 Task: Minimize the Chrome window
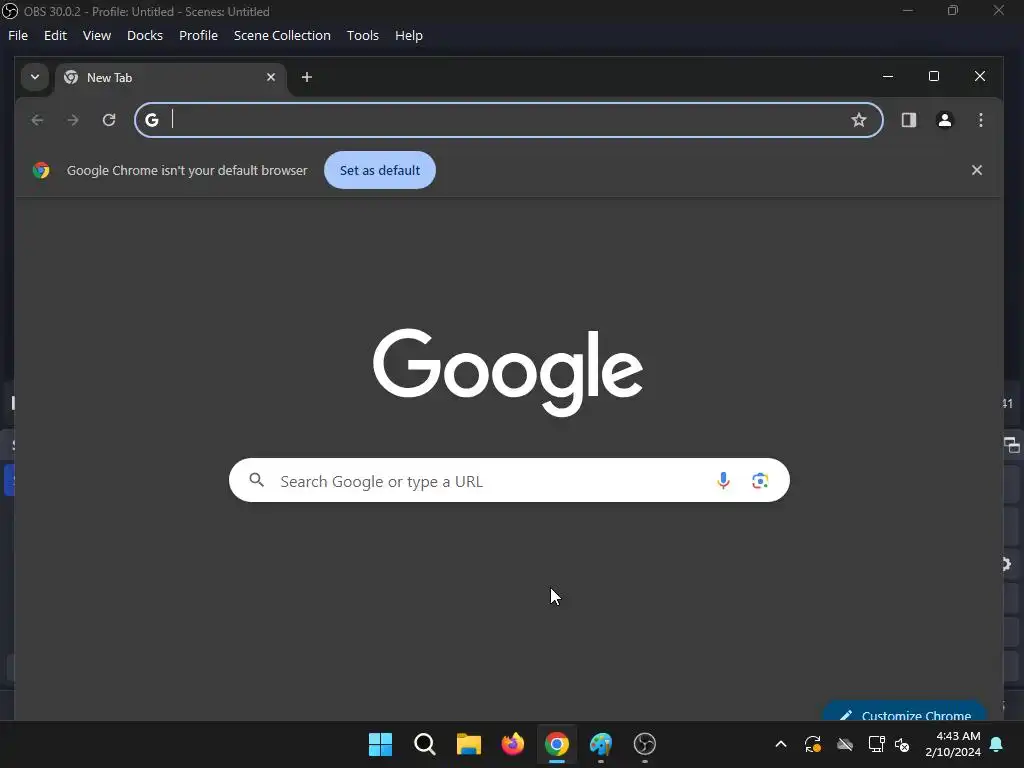pyautogui.click(x=888, y=76)
